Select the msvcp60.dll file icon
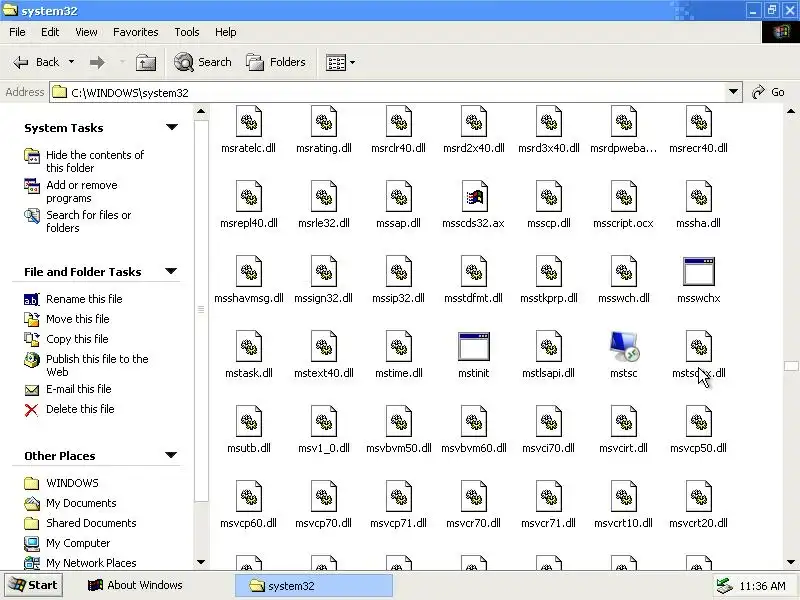The image size is (800, 600). point(249,496)
